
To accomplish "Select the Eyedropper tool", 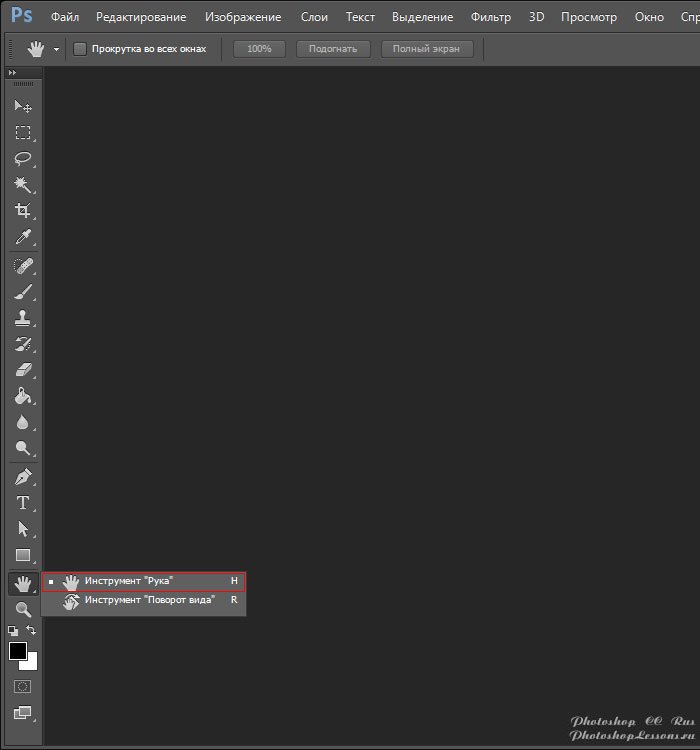I will [23, 237].
